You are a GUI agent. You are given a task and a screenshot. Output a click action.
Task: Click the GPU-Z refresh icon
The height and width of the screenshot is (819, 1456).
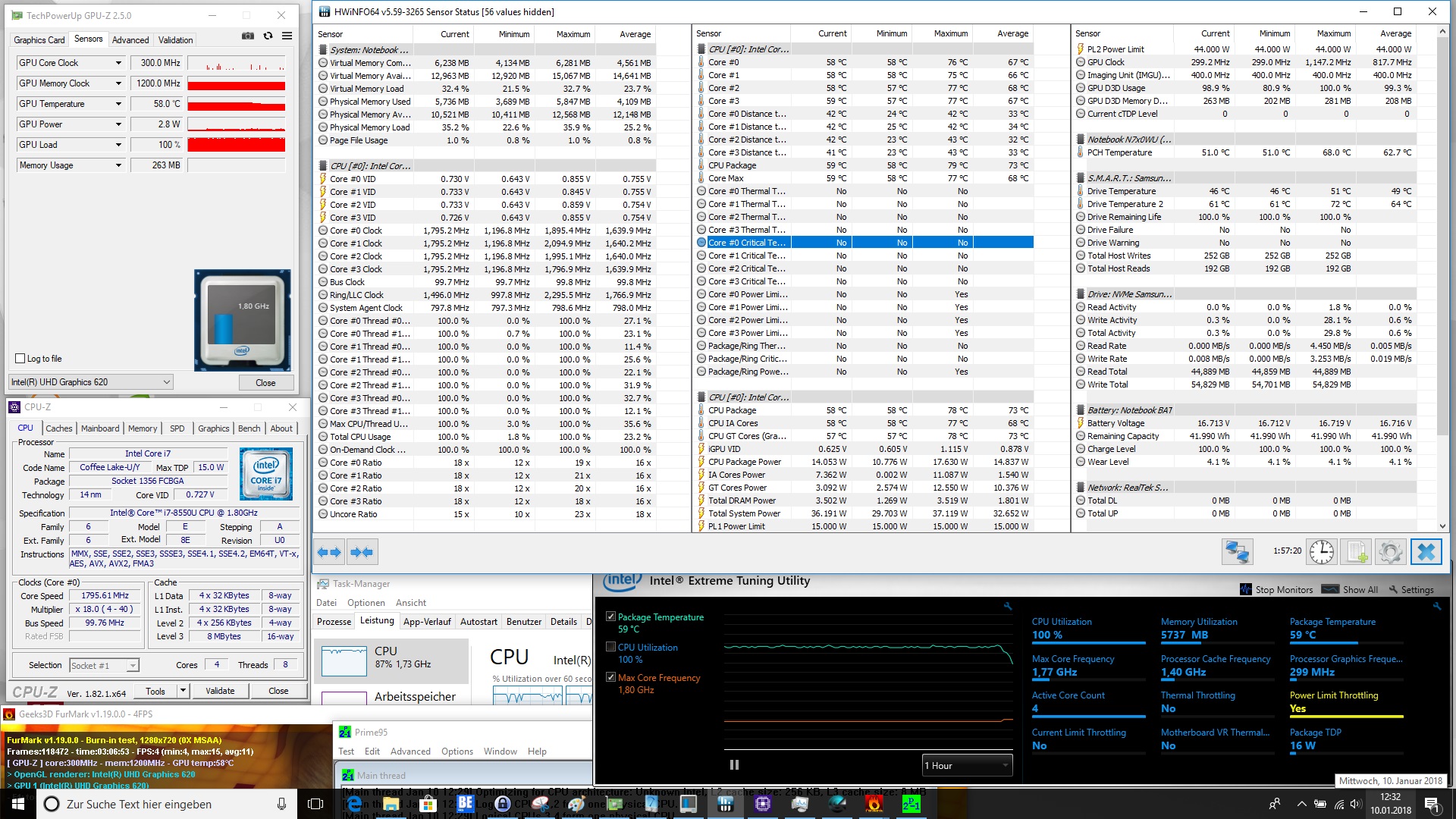point(268,36)
